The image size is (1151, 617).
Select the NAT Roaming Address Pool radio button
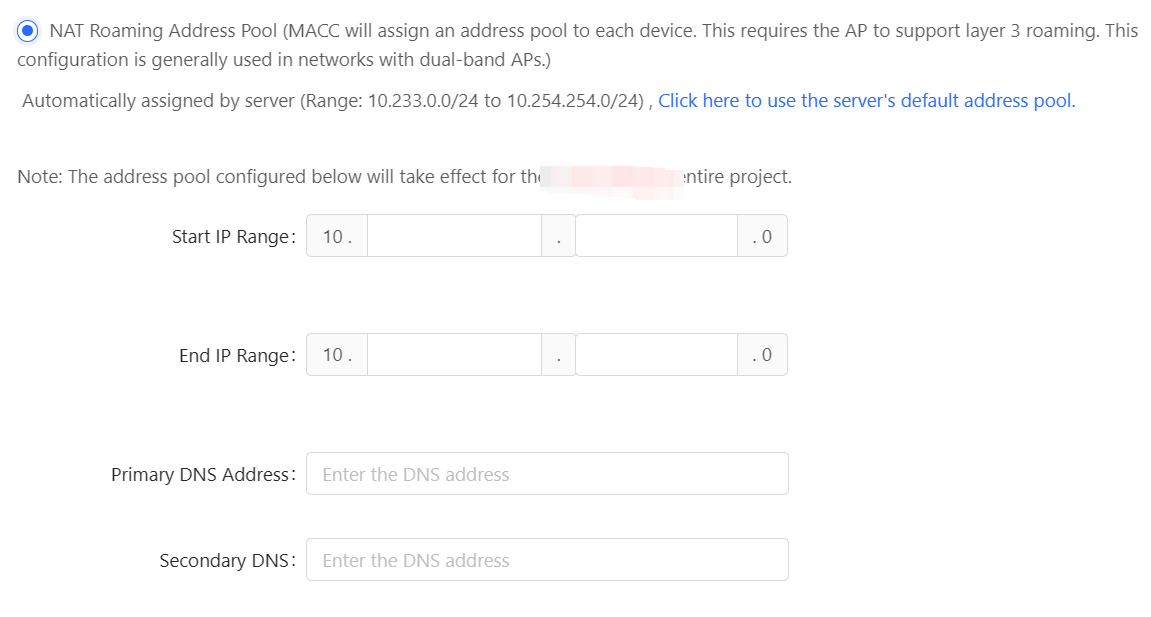coord(28,31)
